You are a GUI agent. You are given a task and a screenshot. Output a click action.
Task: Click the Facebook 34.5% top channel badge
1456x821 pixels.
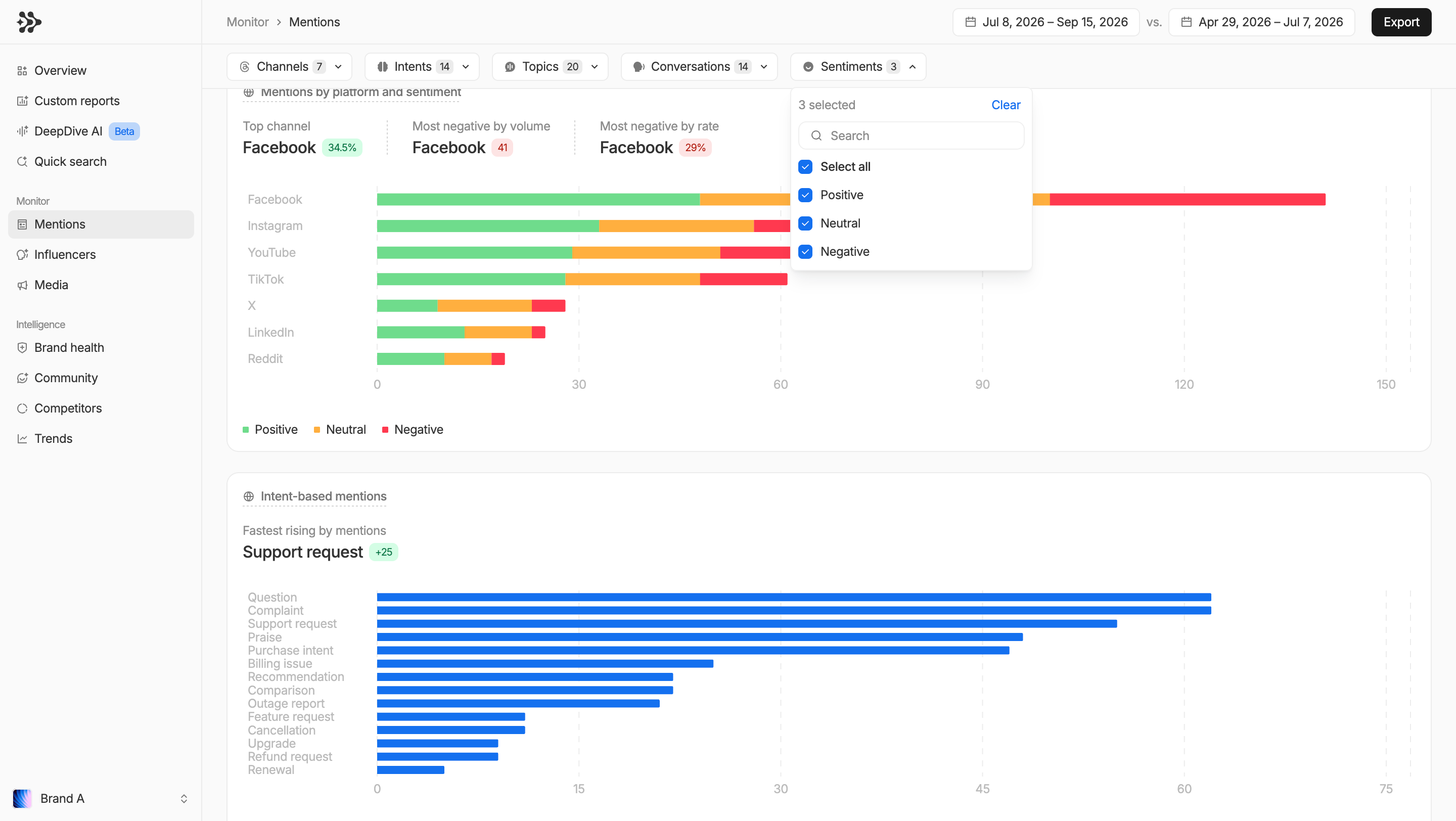click(x=342, y=148)
